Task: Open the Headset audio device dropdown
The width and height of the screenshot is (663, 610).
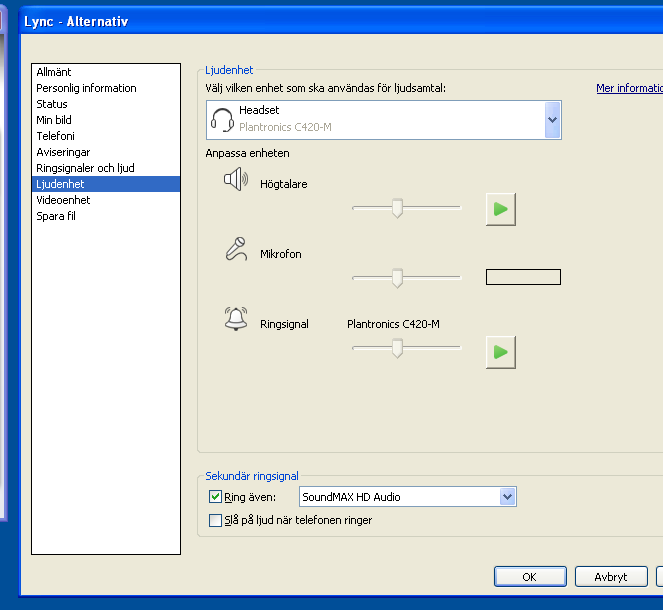Action: [553, 120]
